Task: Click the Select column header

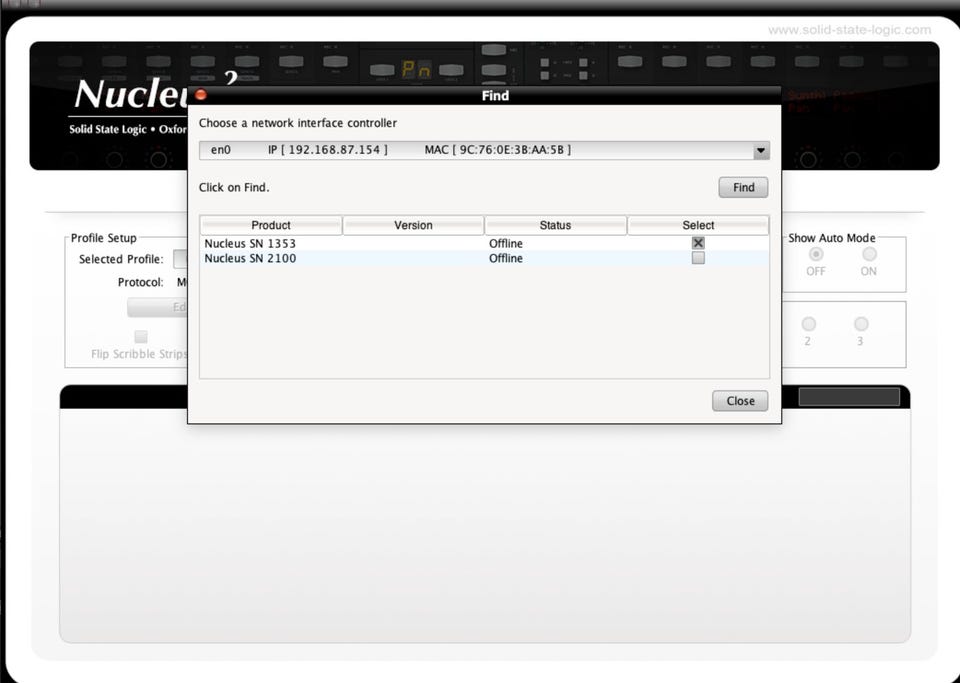Action: click(x=698, y=225)
